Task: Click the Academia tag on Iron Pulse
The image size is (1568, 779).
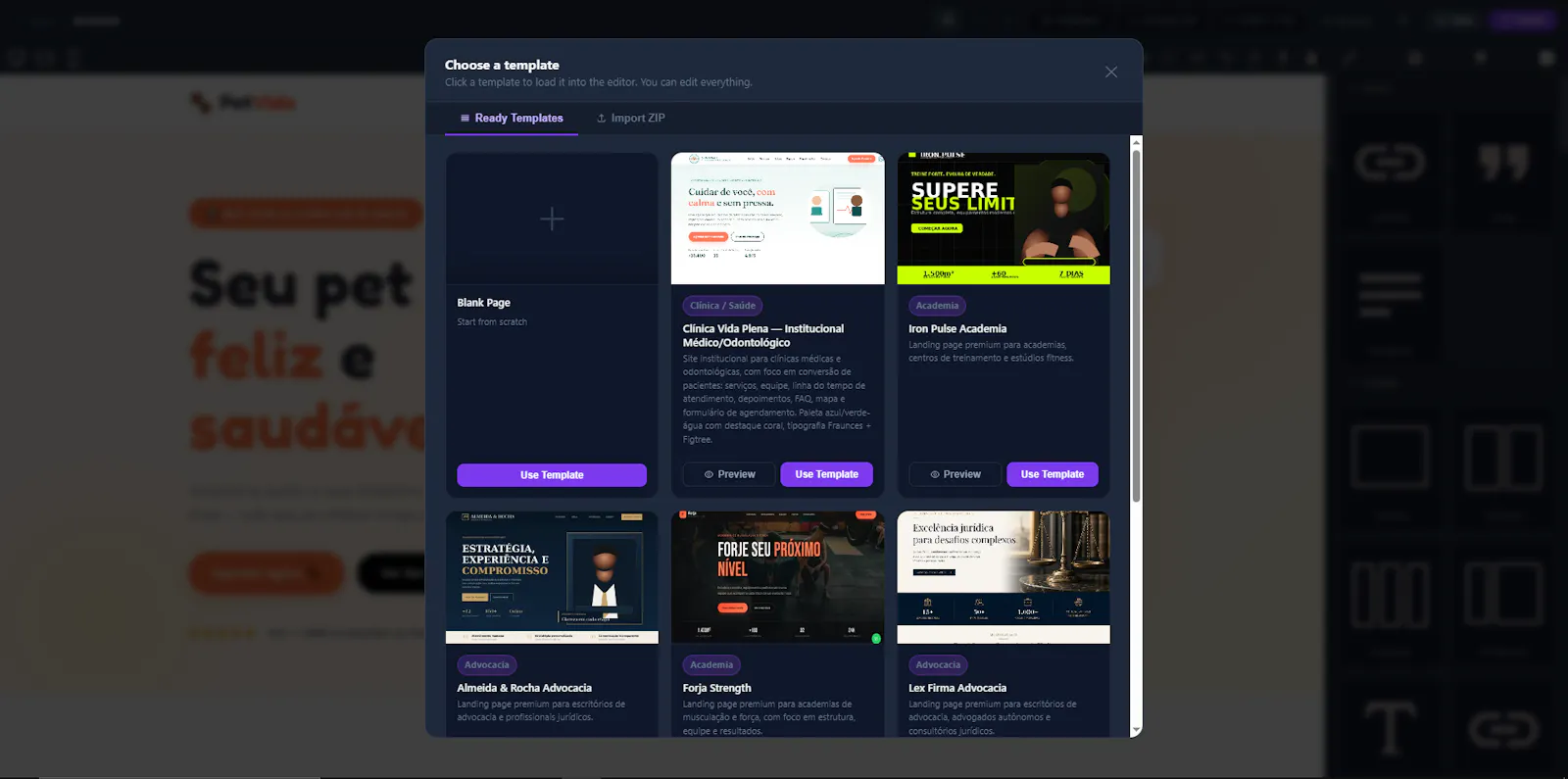Action: click(x=937, y=306)
